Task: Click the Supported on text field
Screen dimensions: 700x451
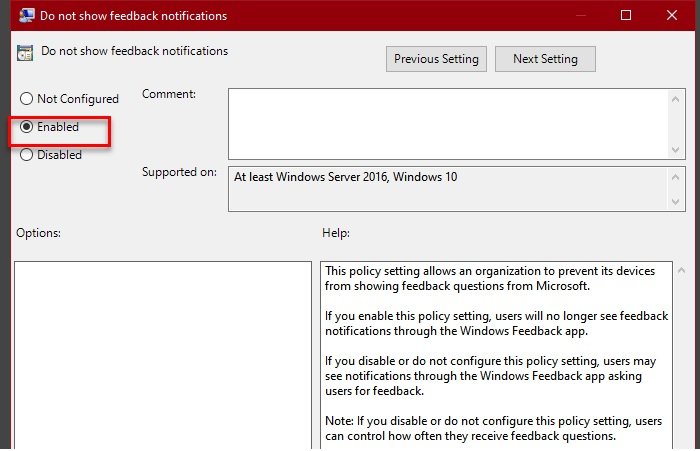Action: pos(446,188)
